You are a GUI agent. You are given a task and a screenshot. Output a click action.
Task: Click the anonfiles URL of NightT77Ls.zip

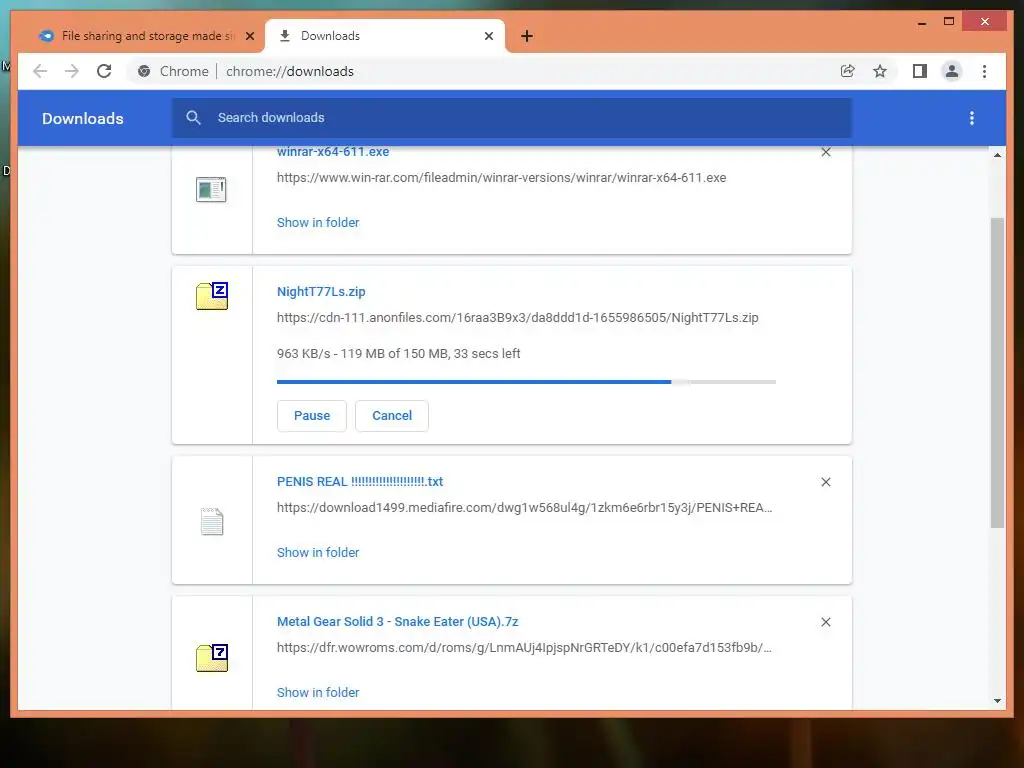coord(517,318)
